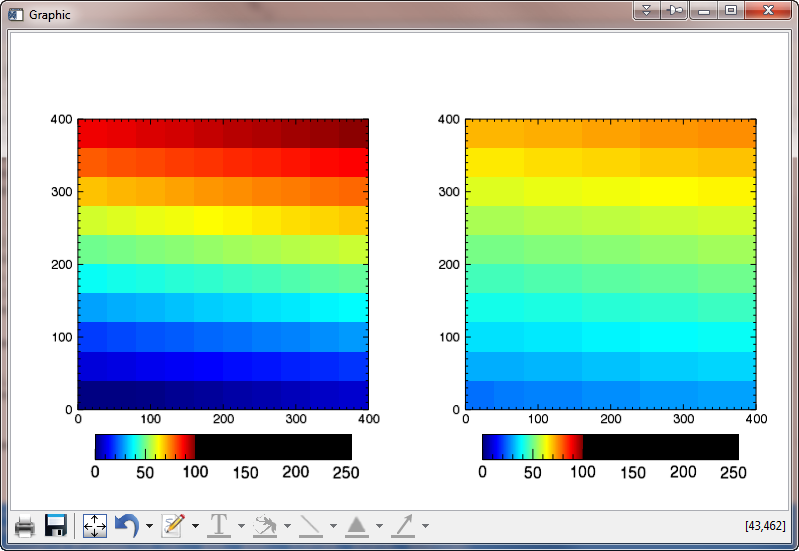
Task: Open the dropdown beside the pencil tool
Action: tap(195, 526)
